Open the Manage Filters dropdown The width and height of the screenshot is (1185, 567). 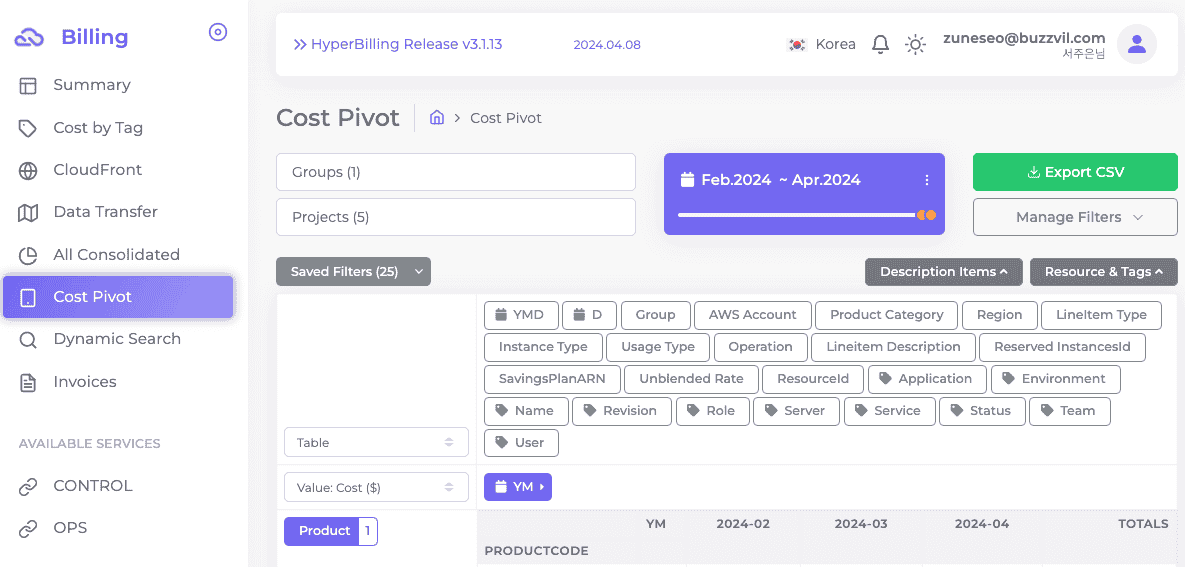point(1075,217)
